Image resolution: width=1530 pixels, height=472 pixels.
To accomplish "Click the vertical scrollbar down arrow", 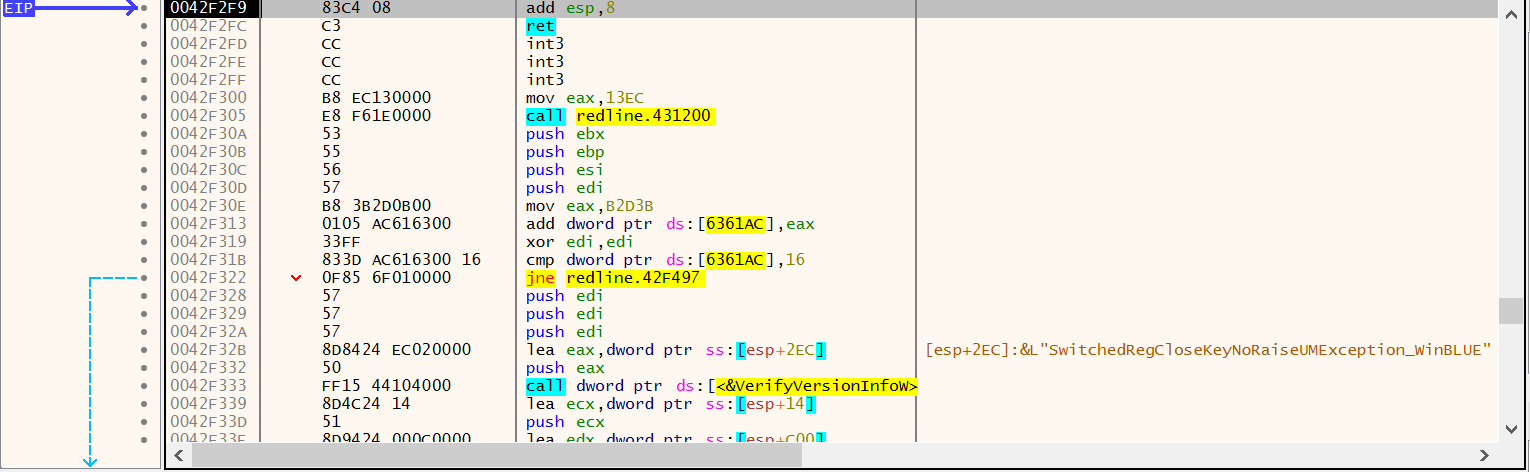I will coord(1511,429).
